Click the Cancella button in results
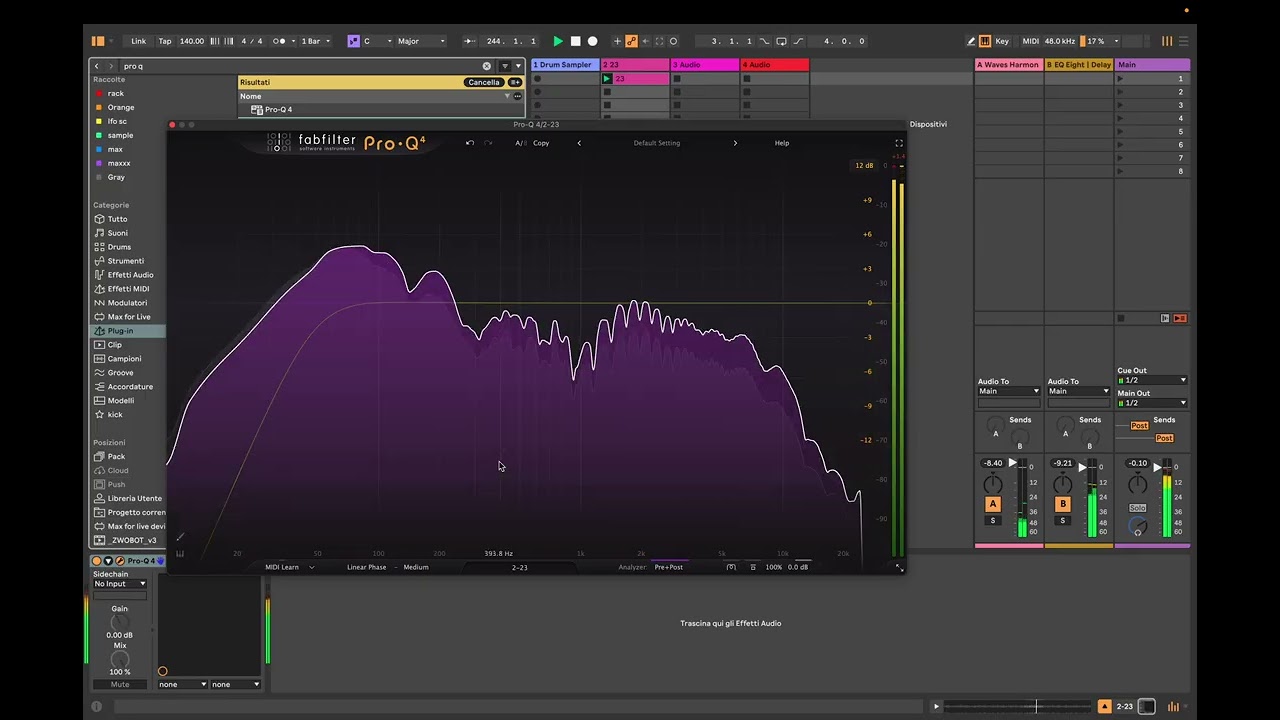The width and height of the screenshot is (1280, 720). 484,82
